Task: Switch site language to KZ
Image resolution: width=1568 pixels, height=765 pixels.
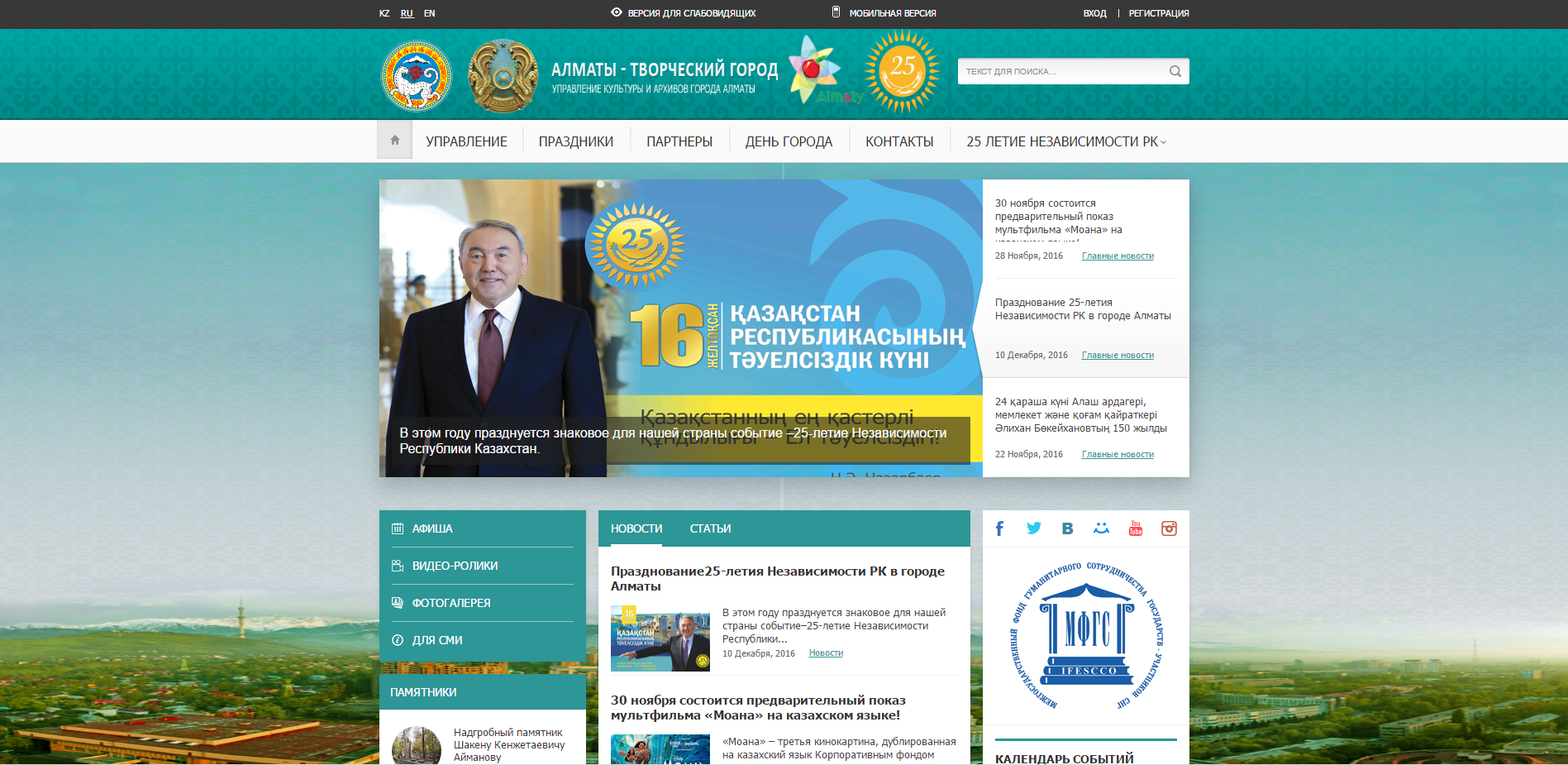Action: [x=384, y=13]
